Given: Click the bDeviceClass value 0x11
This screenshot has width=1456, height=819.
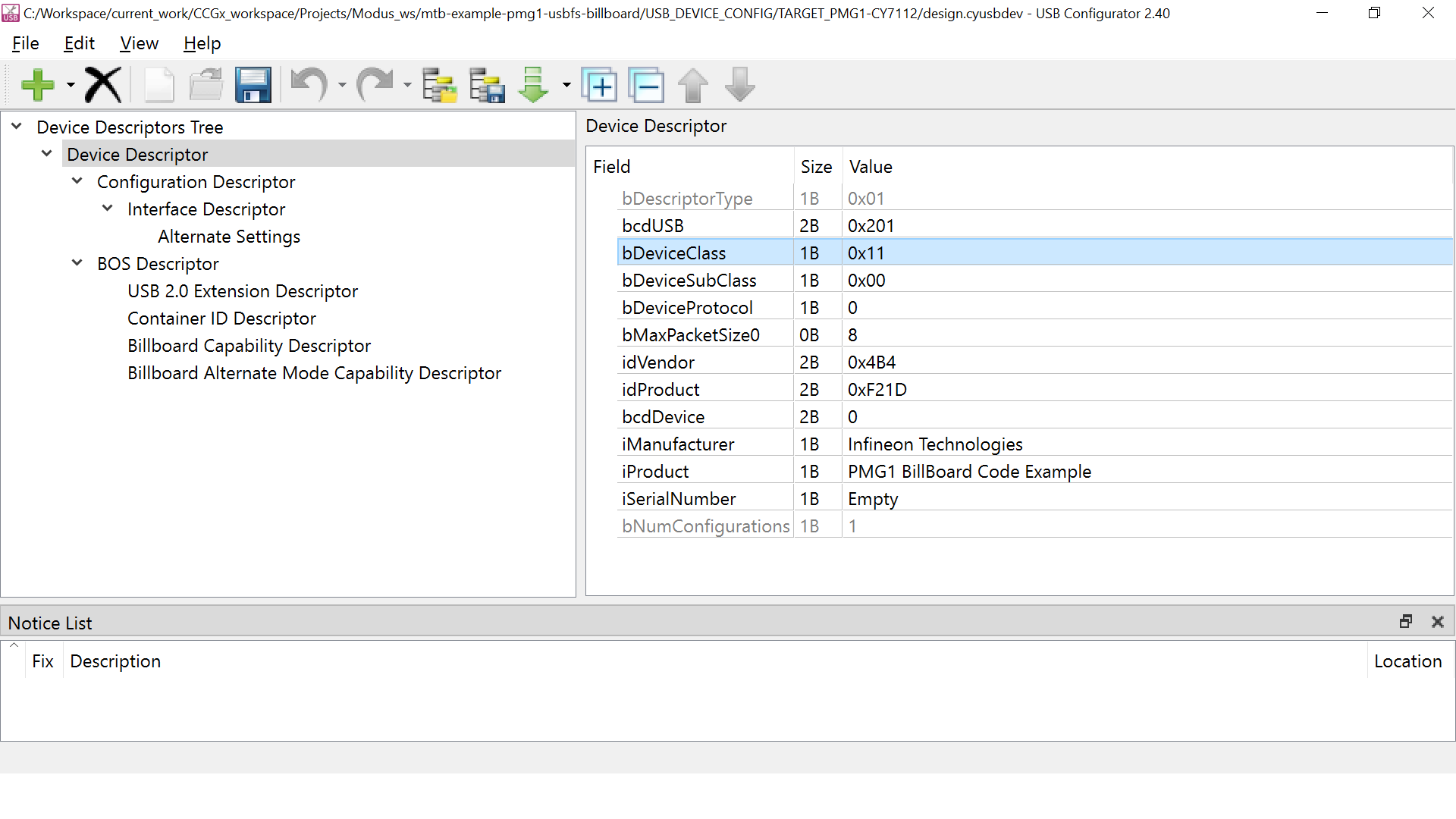Looking at the screenshot, I should tap(866, 253).
